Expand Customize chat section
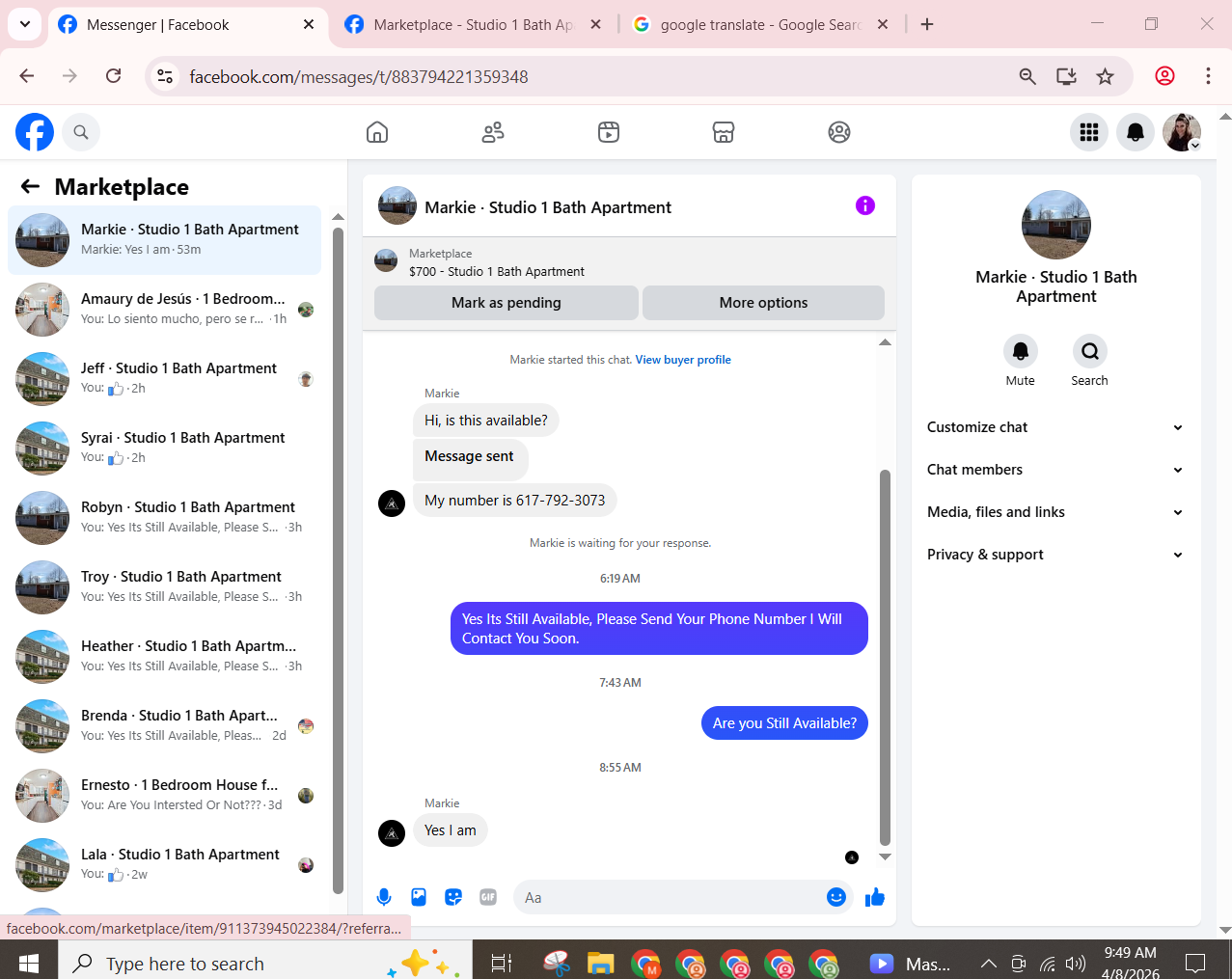This screenshot has height=979, width=1232. tap(1055, 427)
